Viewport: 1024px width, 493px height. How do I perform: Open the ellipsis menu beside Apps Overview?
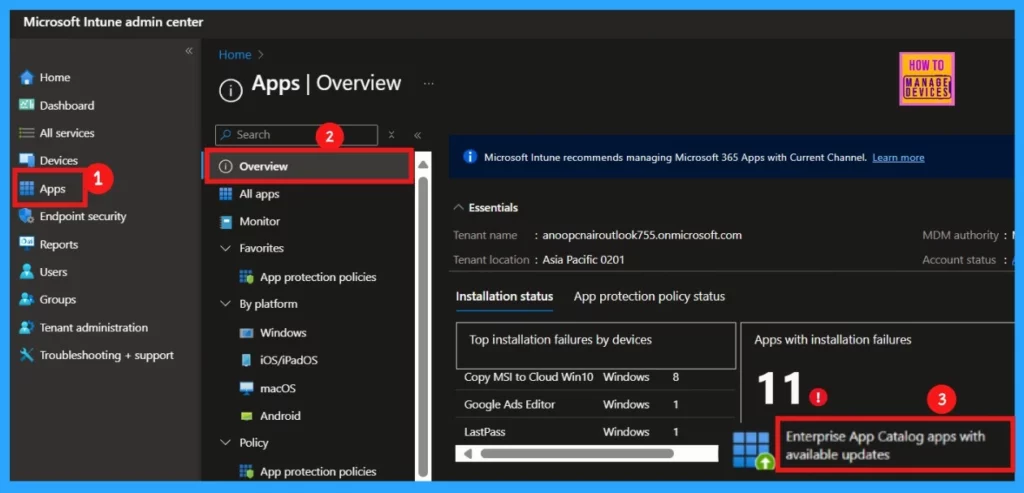click(x=428, y=84)
